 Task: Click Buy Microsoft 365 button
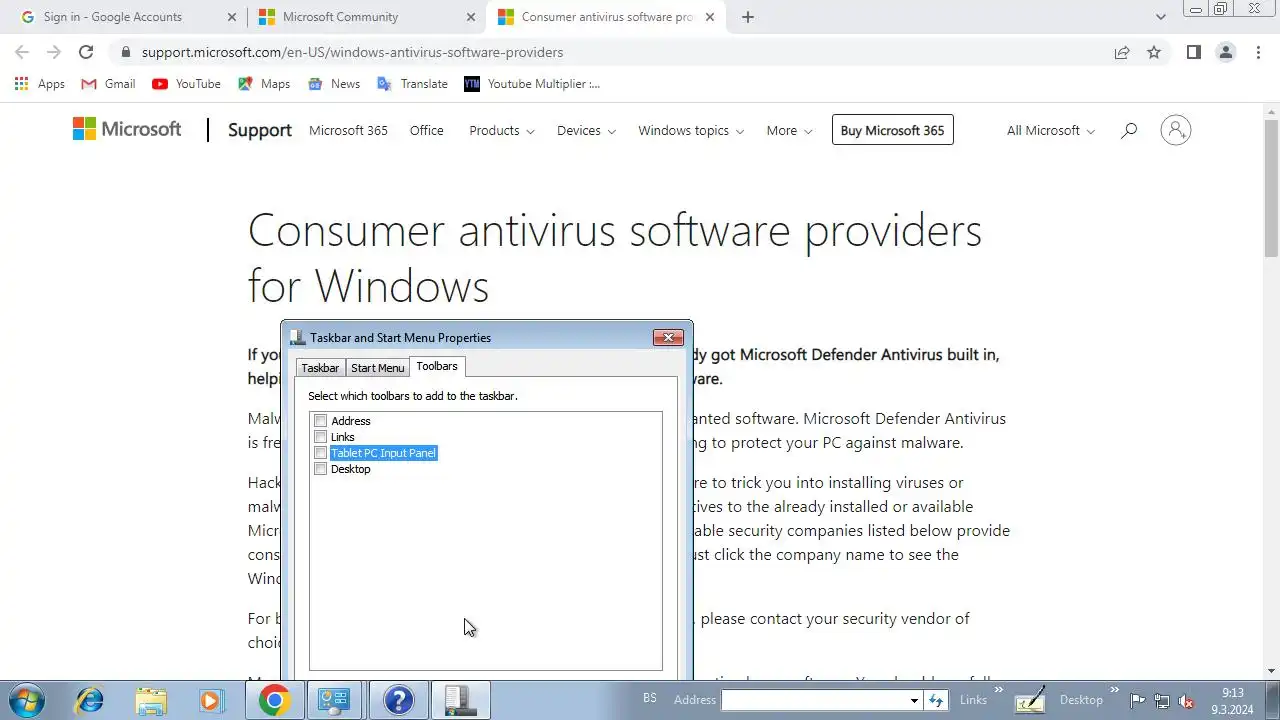(x=892, y=130)
